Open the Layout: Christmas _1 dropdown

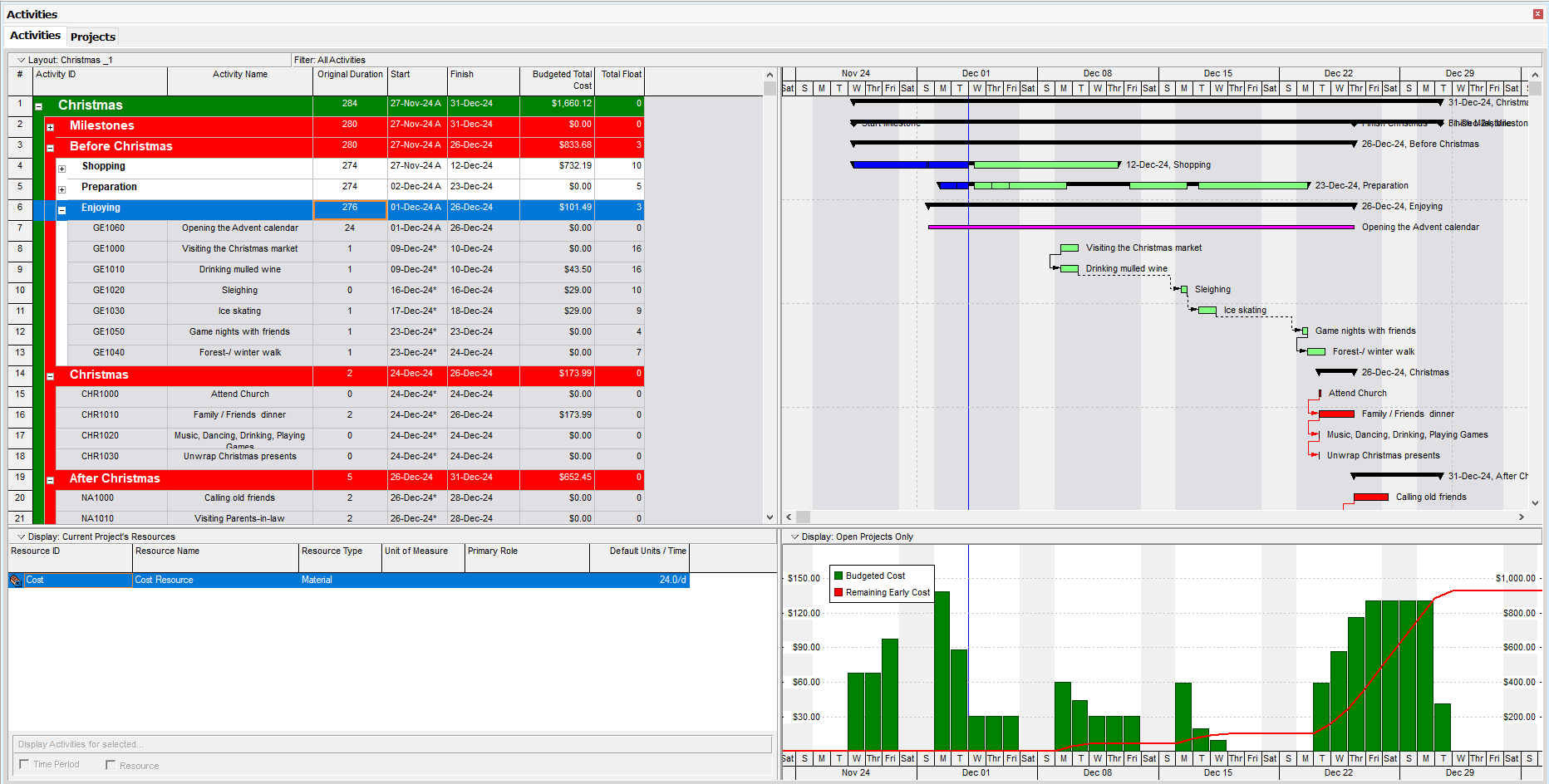22,60
